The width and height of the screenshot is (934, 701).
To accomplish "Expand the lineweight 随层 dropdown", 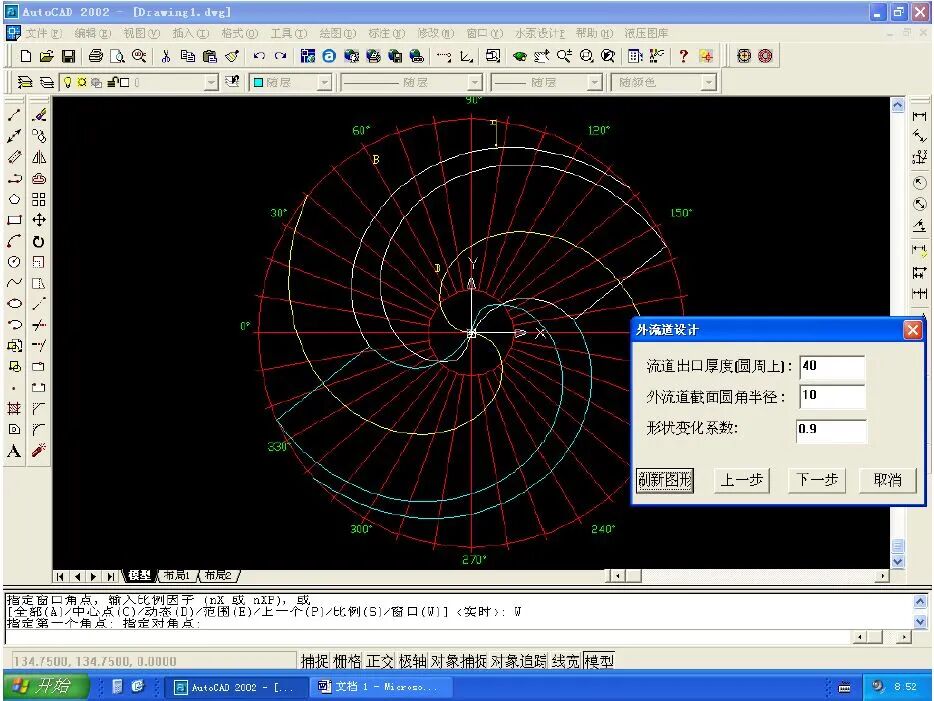I will [594, 82].
